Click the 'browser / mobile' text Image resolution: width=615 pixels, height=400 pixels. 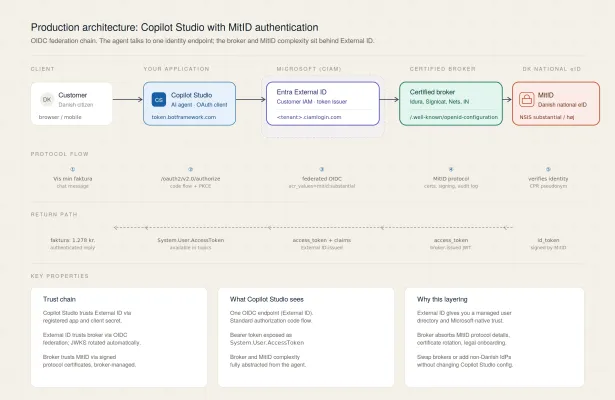(x=60, y=117)
